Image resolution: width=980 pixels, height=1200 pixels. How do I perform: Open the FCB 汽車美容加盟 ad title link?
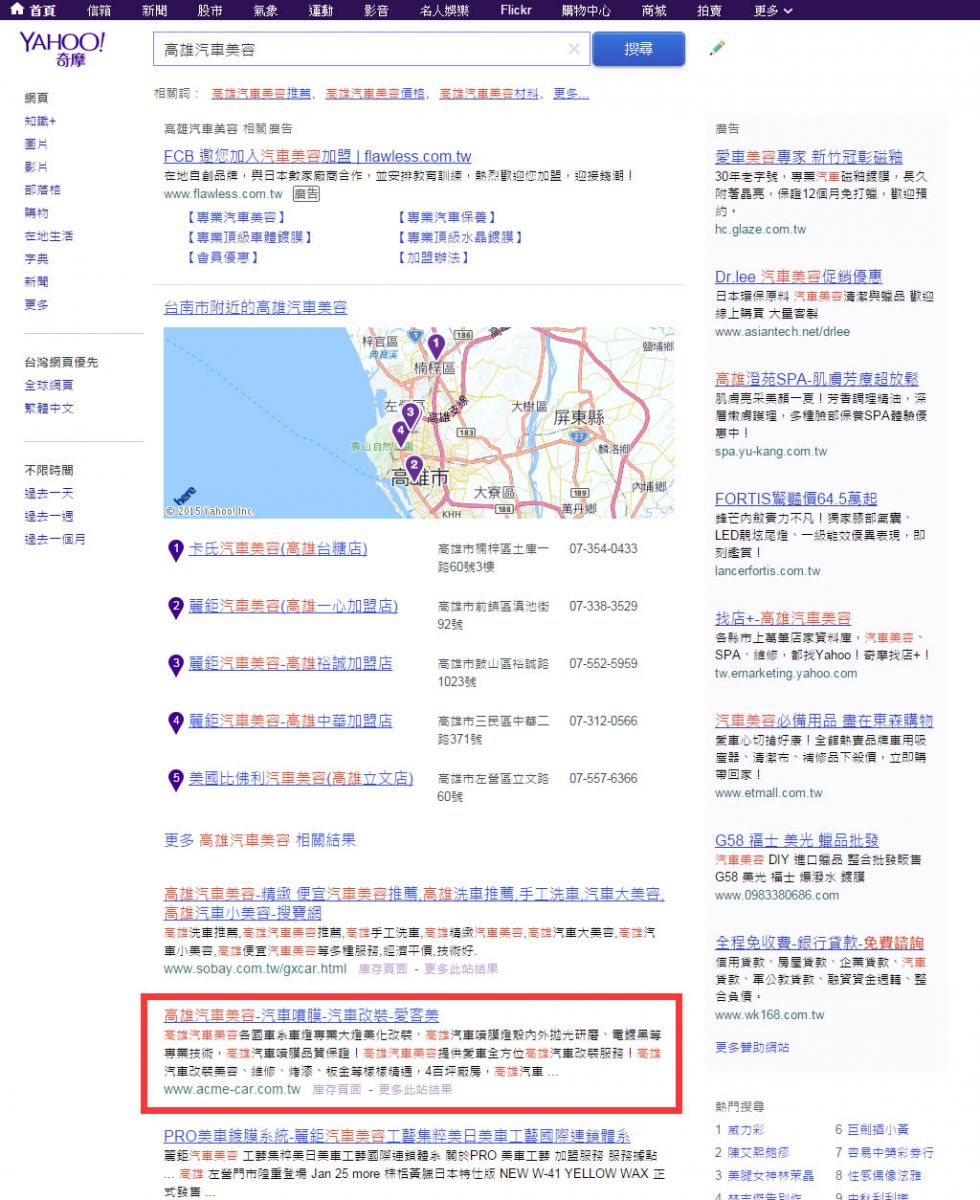point(317,156)
